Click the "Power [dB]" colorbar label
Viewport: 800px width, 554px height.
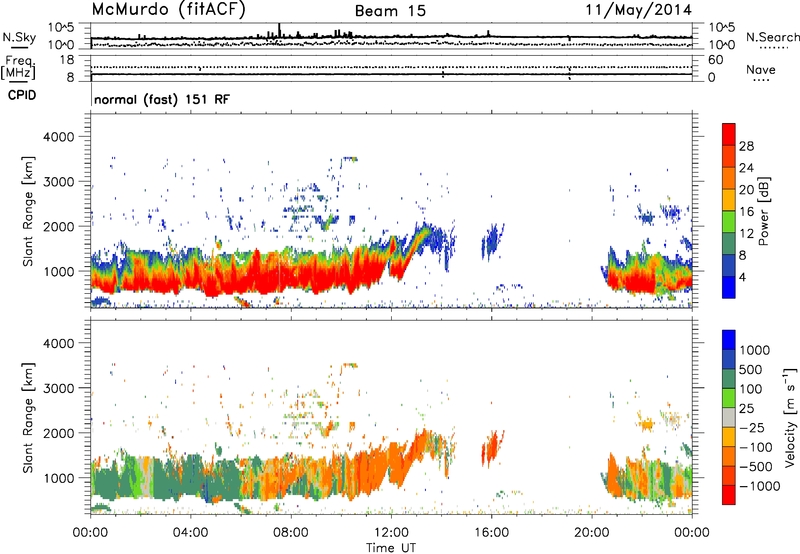(x=764, y=211)
